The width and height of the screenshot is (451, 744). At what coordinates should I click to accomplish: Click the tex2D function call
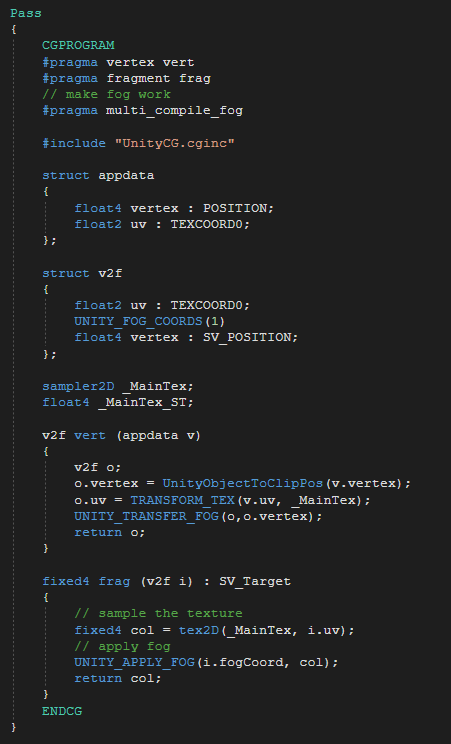[199, 630]
